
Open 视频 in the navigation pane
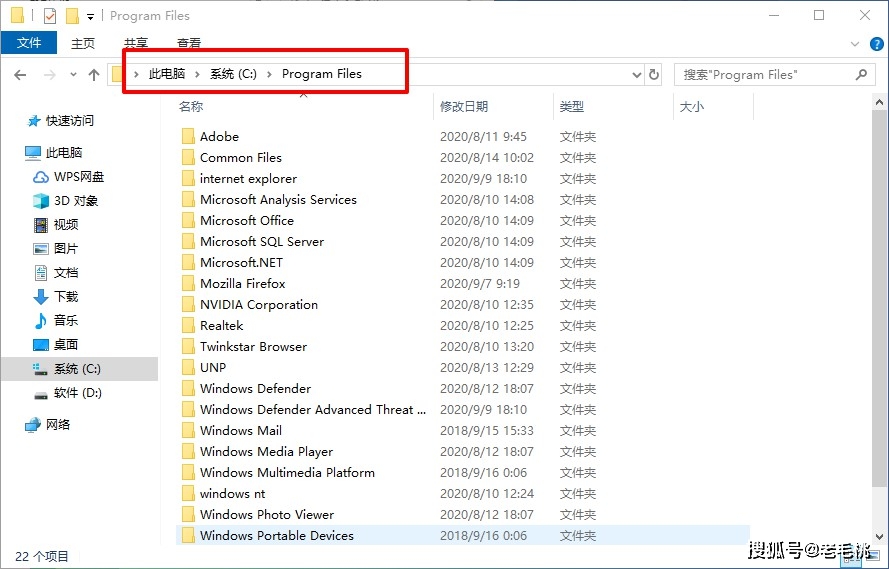56,225
